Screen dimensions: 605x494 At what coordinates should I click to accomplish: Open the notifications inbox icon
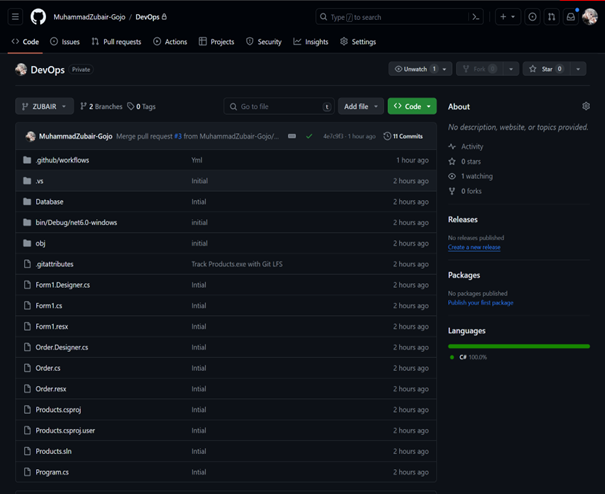click(x=571, y=17)
